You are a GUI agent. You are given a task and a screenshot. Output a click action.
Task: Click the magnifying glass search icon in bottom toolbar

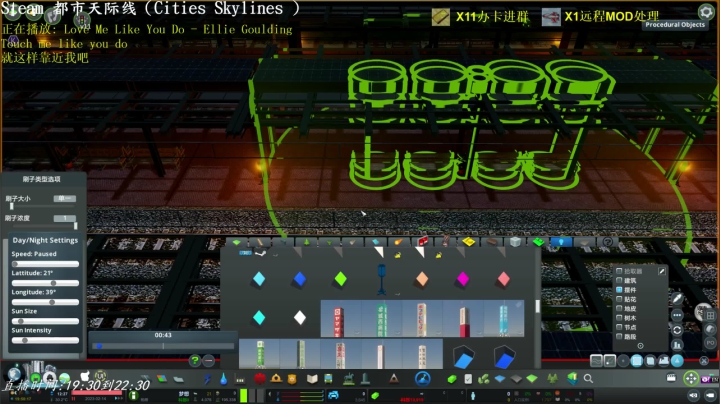[x=588, y=378]
